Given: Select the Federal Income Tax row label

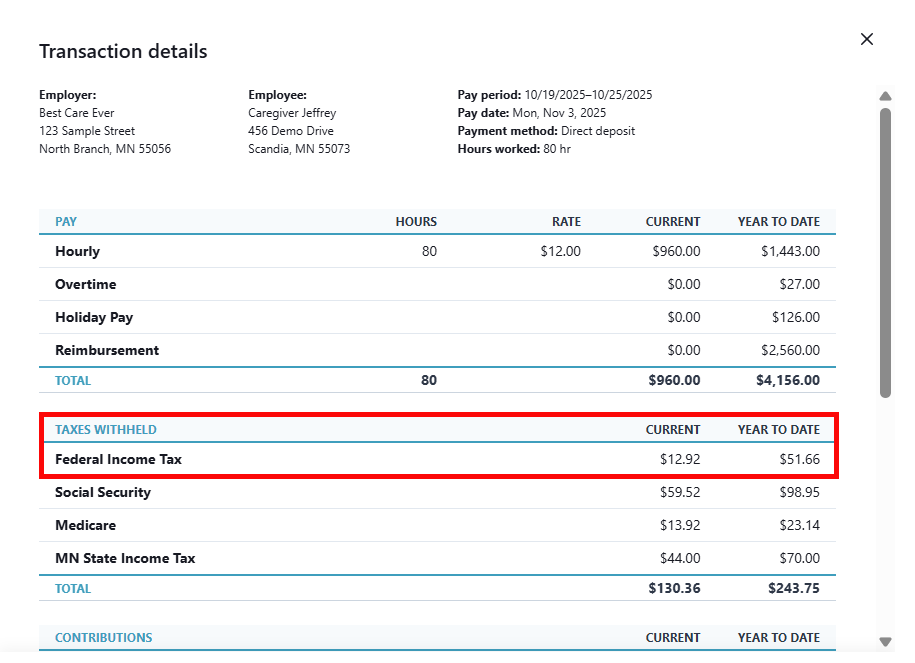Looking at the screenshot, I should pyautogui.click(x=118, y=459).
